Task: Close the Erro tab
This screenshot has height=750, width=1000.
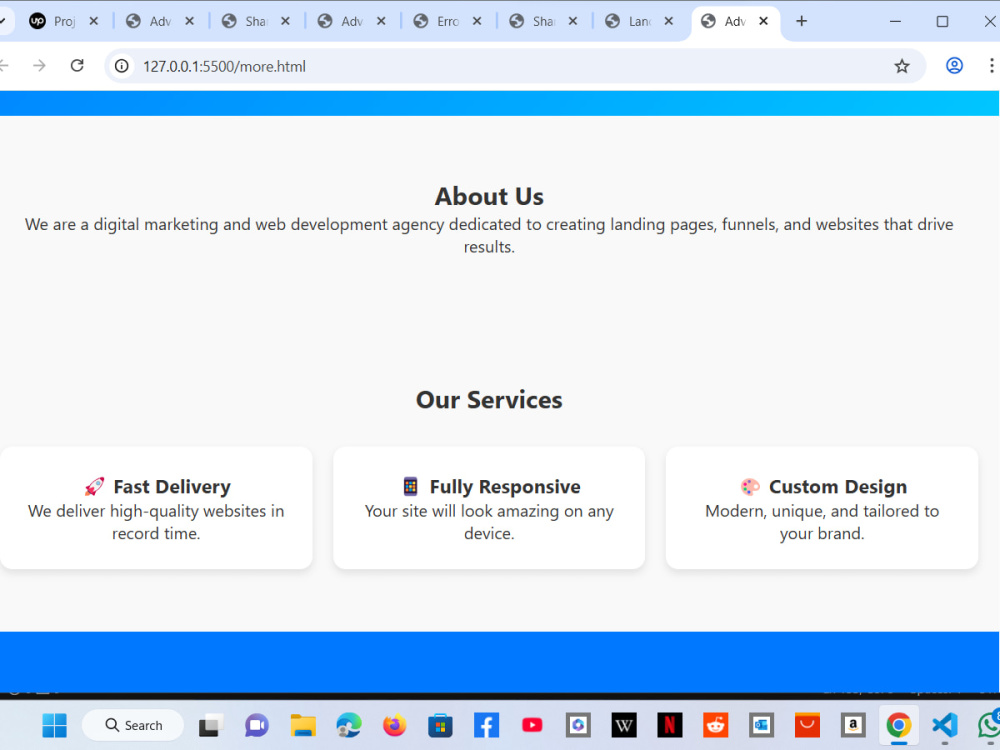Action: [477, 21]
